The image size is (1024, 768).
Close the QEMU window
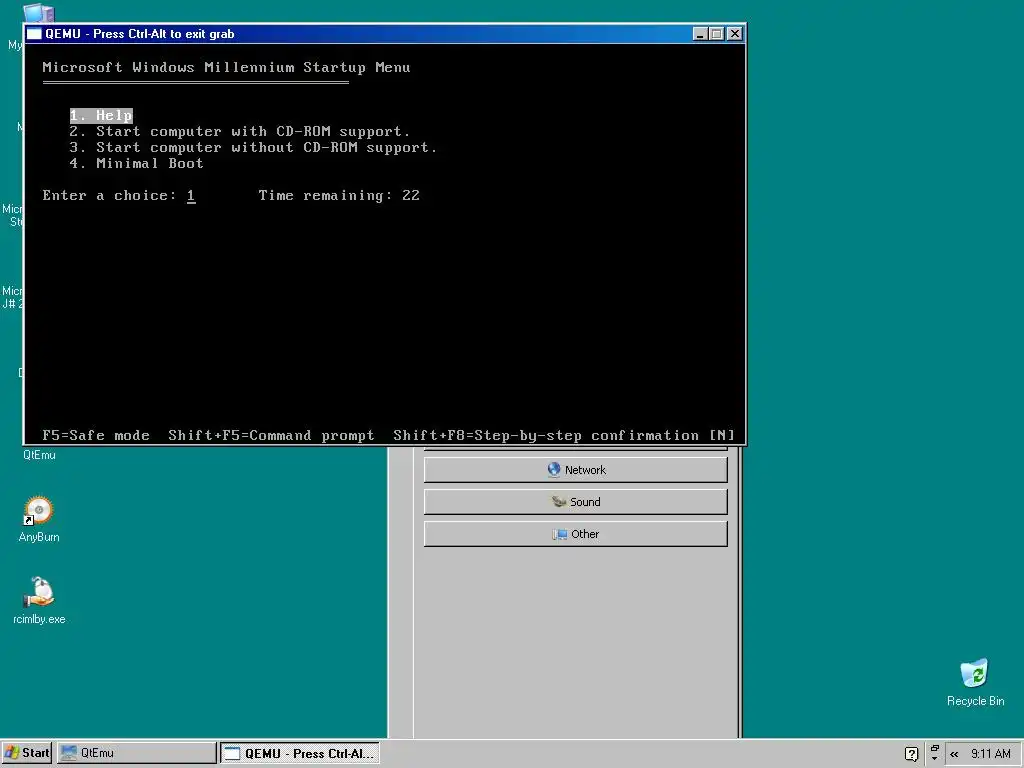coord(735,34)
